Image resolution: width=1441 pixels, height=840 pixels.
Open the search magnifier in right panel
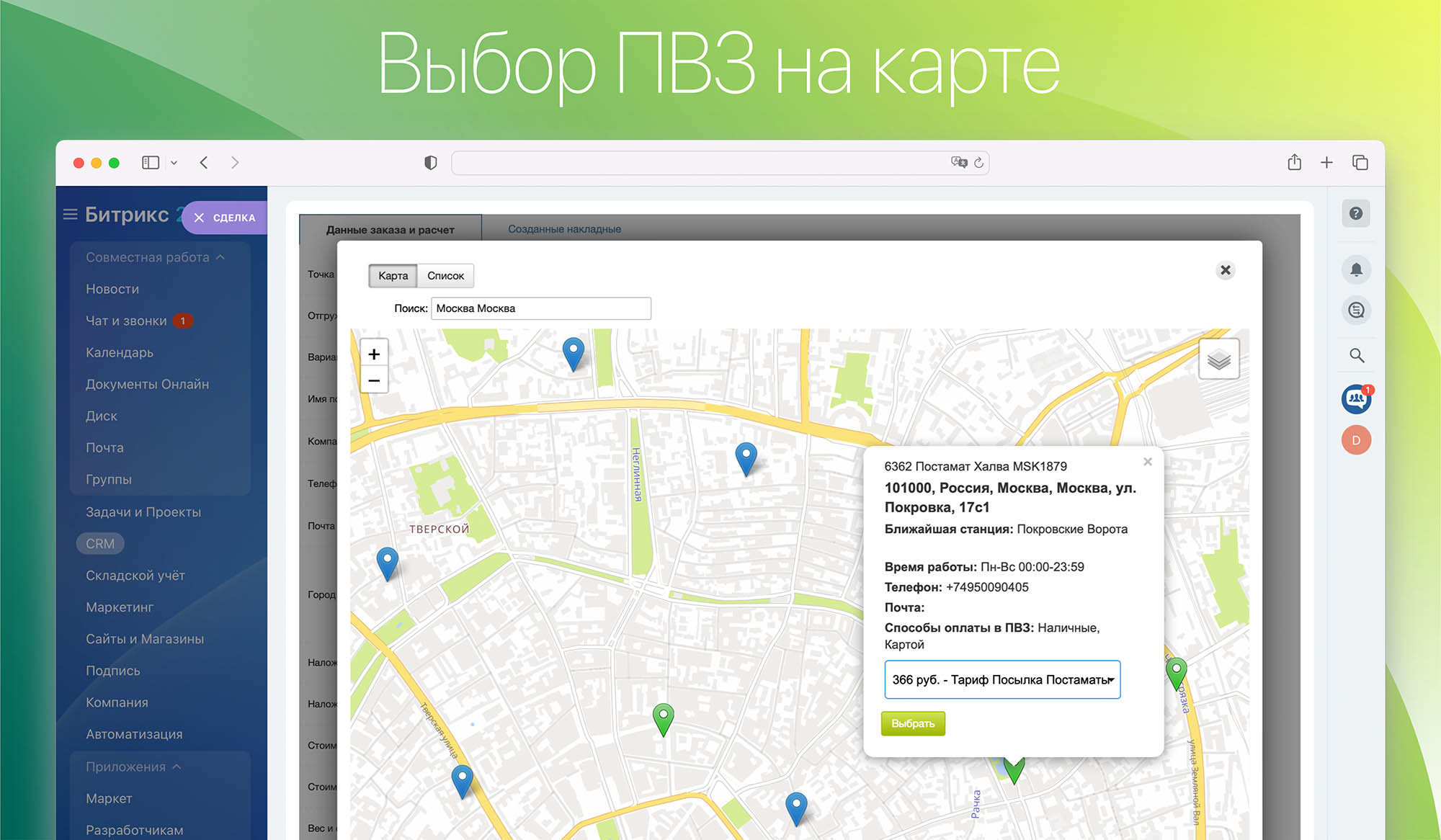[1356, 355]
